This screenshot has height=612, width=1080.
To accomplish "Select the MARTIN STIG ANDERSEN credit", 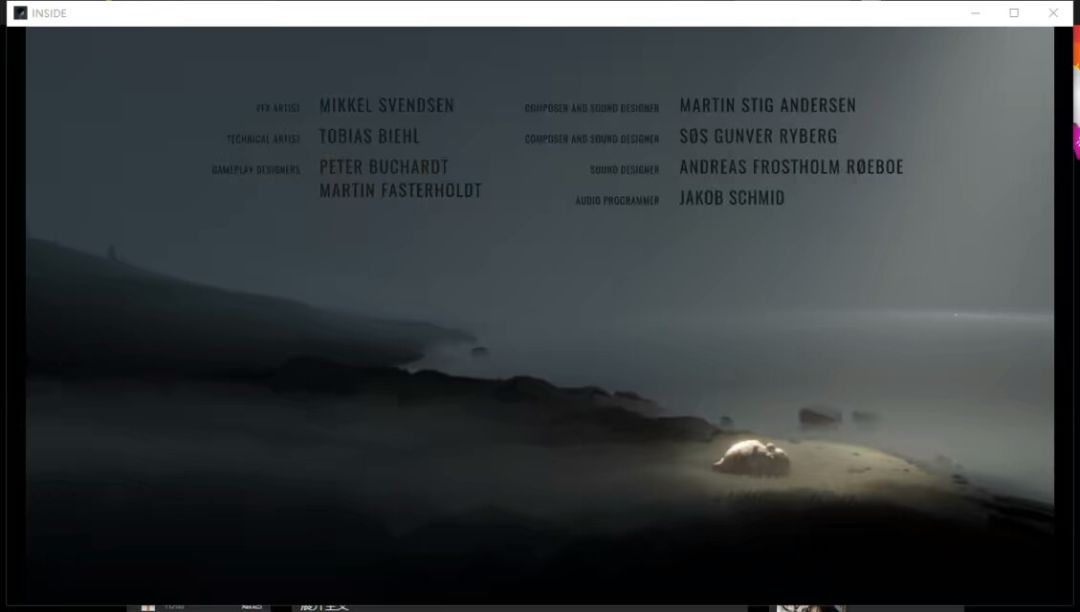I will [x=767, y=105].
